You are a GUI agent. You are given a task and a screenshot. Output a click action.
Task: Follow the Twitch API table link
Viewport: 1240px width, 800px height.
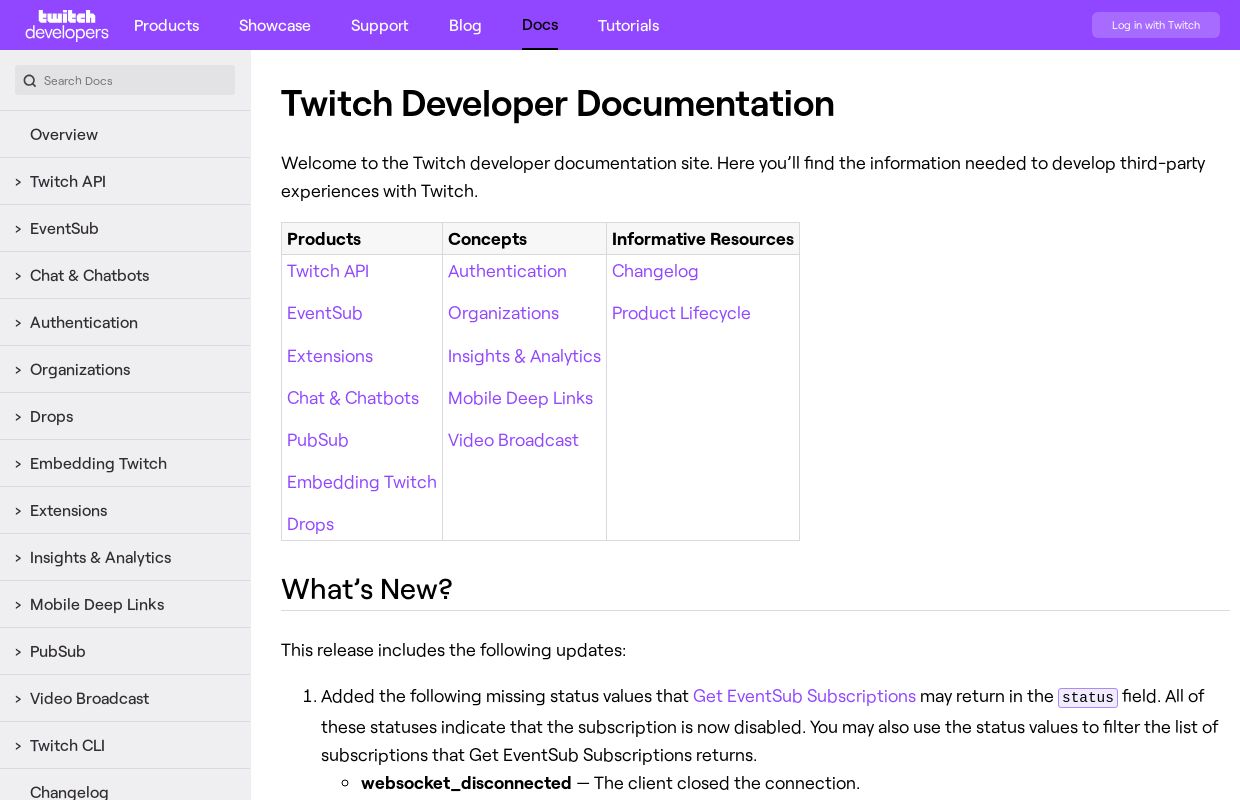point(328,271)
